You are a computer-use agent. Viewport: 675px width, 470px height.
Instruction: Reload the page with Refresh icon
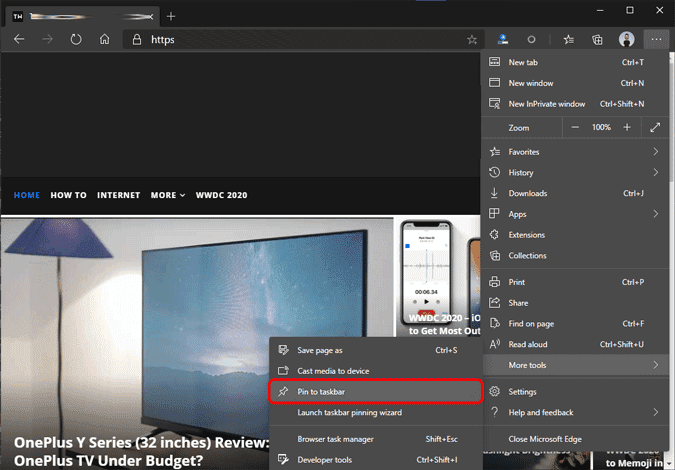point(76,40)
